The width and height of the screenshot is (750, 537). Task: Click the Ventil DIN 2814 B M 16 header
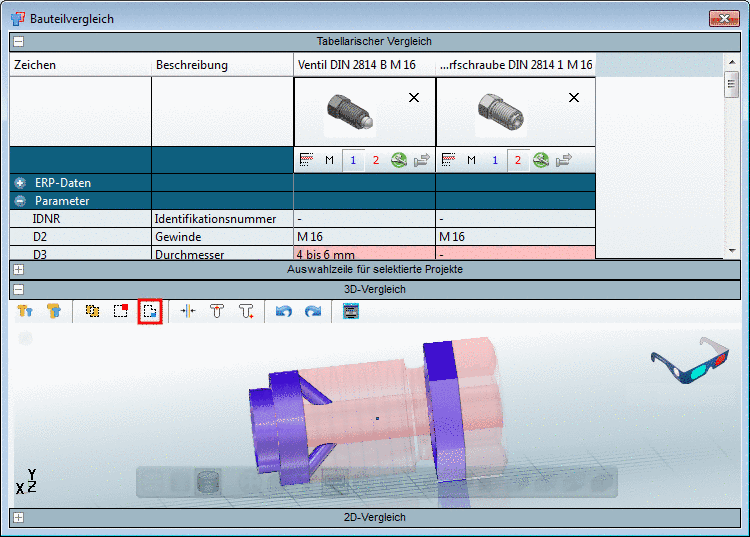pyautogui.click(x=364, y=65)
